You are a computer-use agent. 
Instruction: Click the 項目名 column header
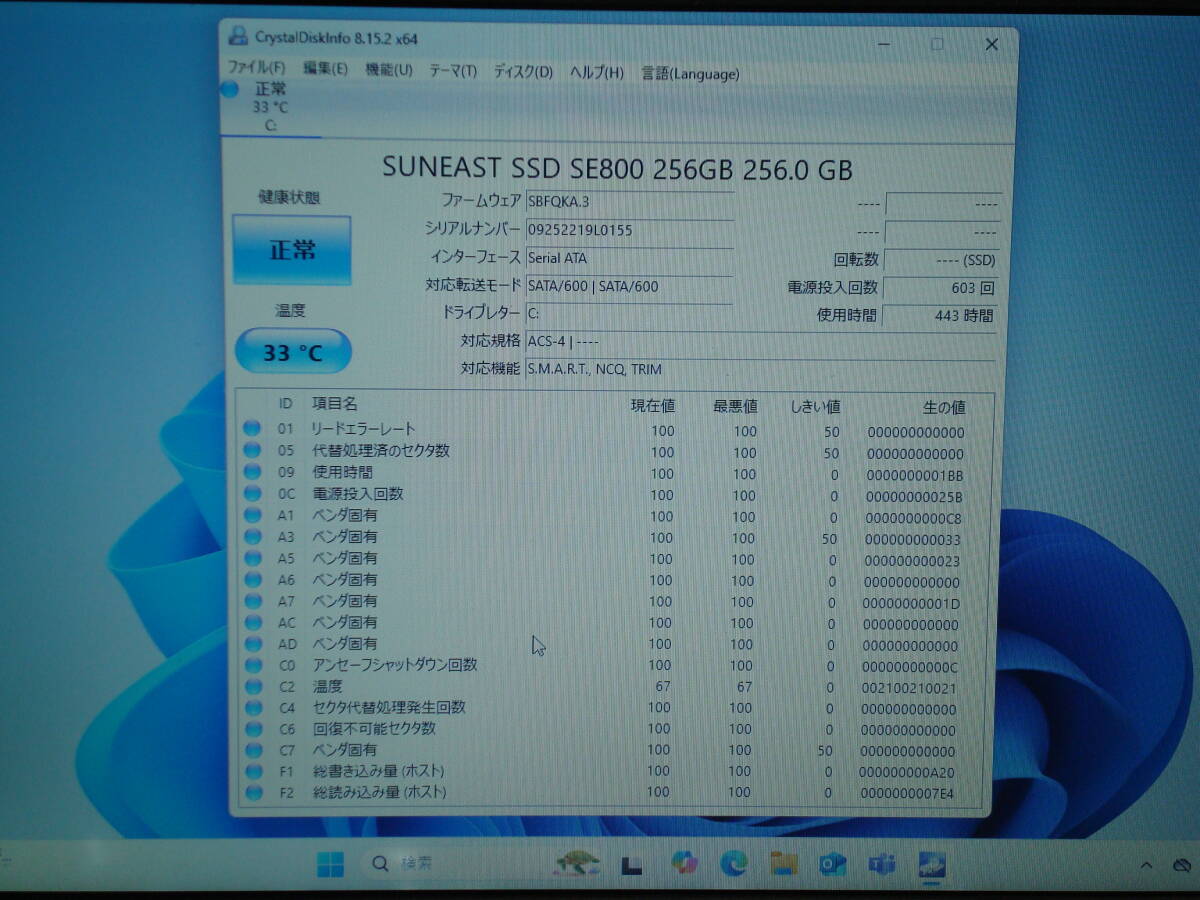(x=334, y=404)
